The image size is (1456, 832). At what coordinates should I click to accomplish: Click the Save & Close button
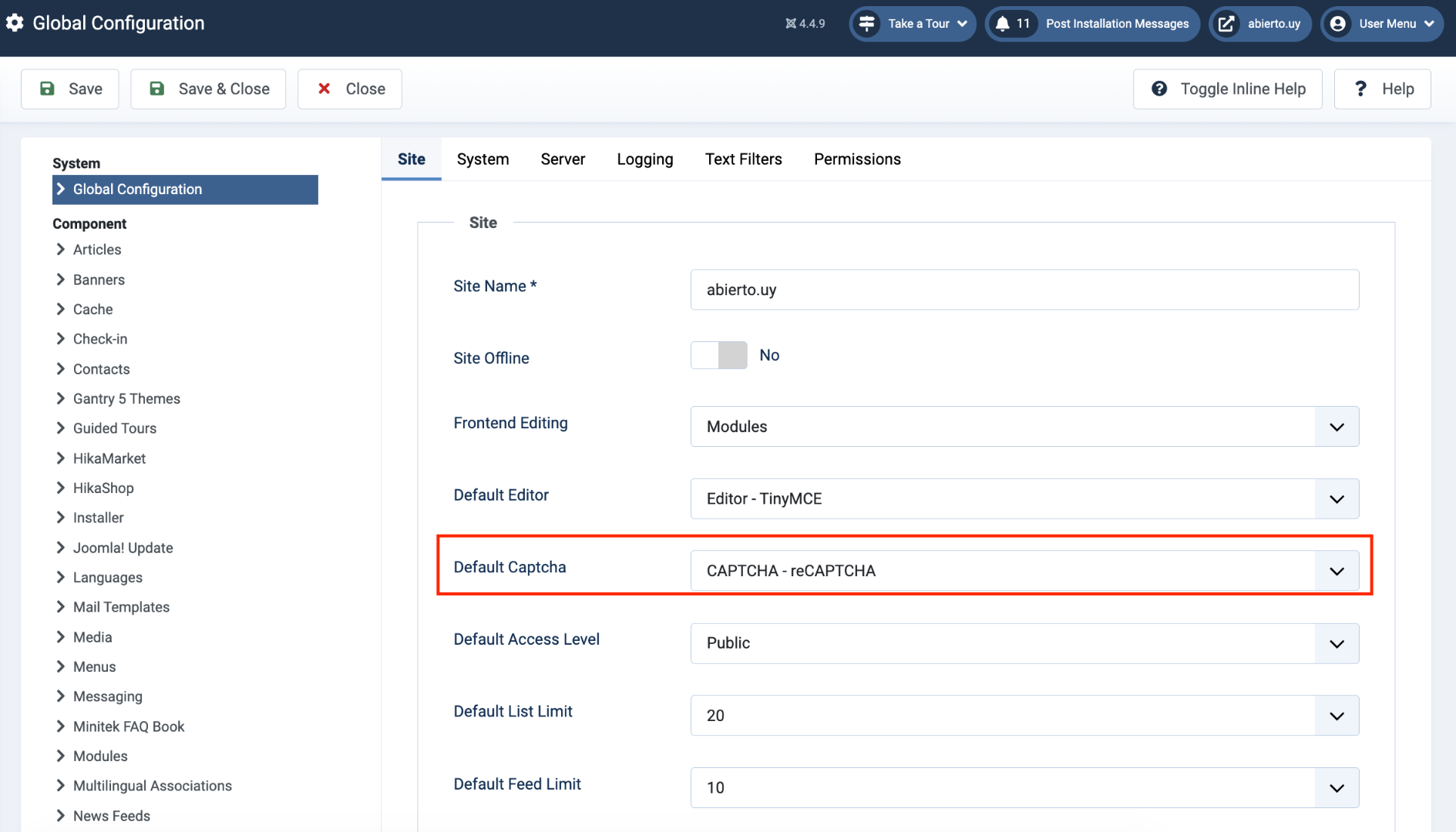click(208, 89)
